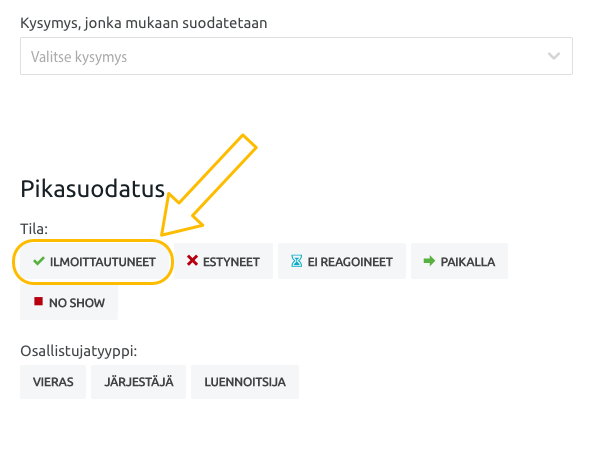The height and width of the screenshot is (465, 602).
Task: Select Järjestäjä participant type
Action: [139, 382]
